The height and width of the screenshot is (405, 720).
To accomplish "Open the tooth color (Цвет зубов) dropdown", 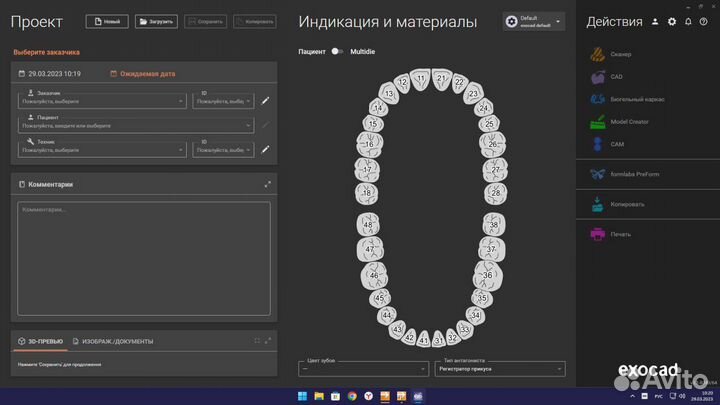I will coord(363,369).
